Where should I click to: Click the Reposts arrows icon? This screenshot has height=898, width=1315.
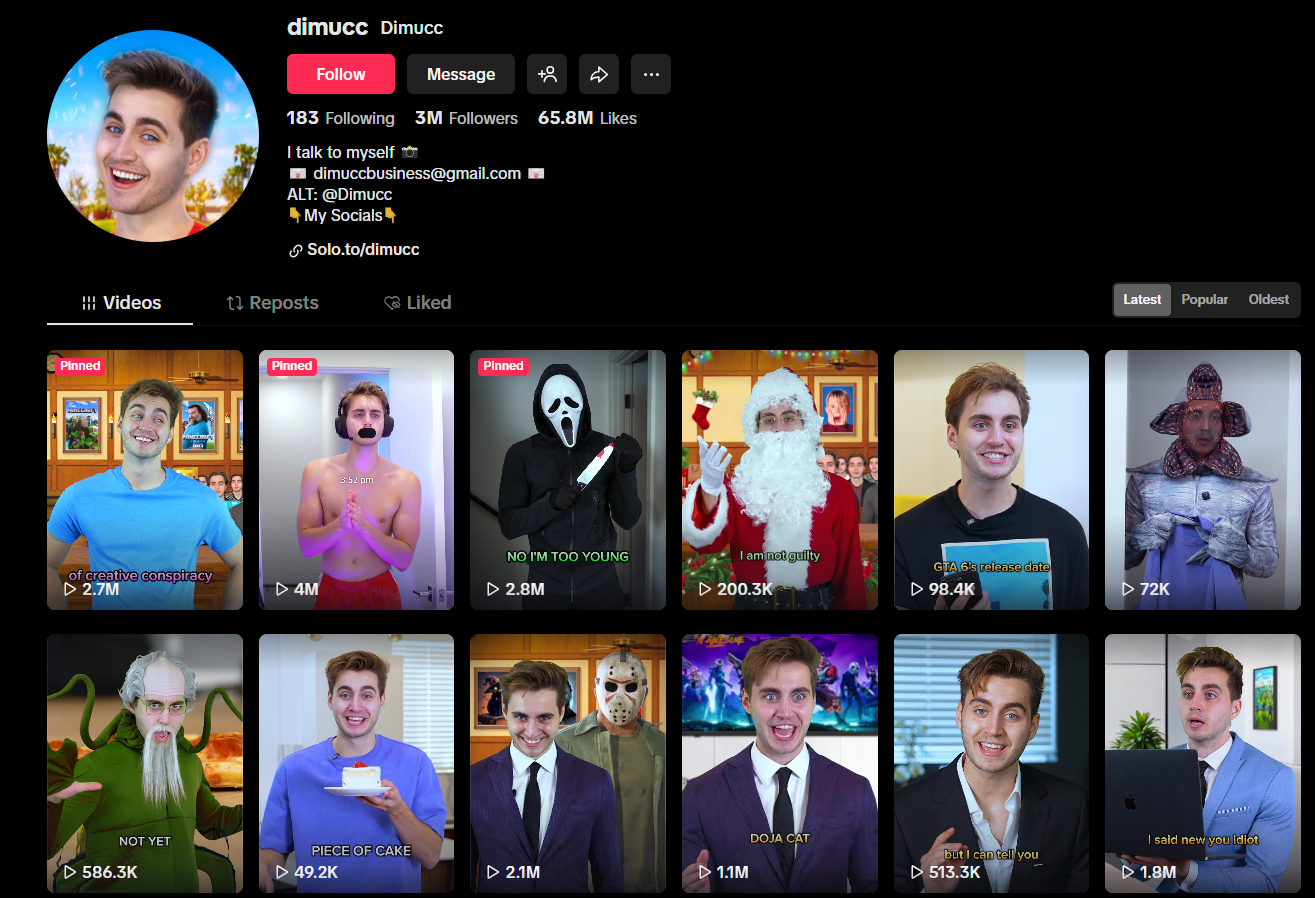pos(232,302)
